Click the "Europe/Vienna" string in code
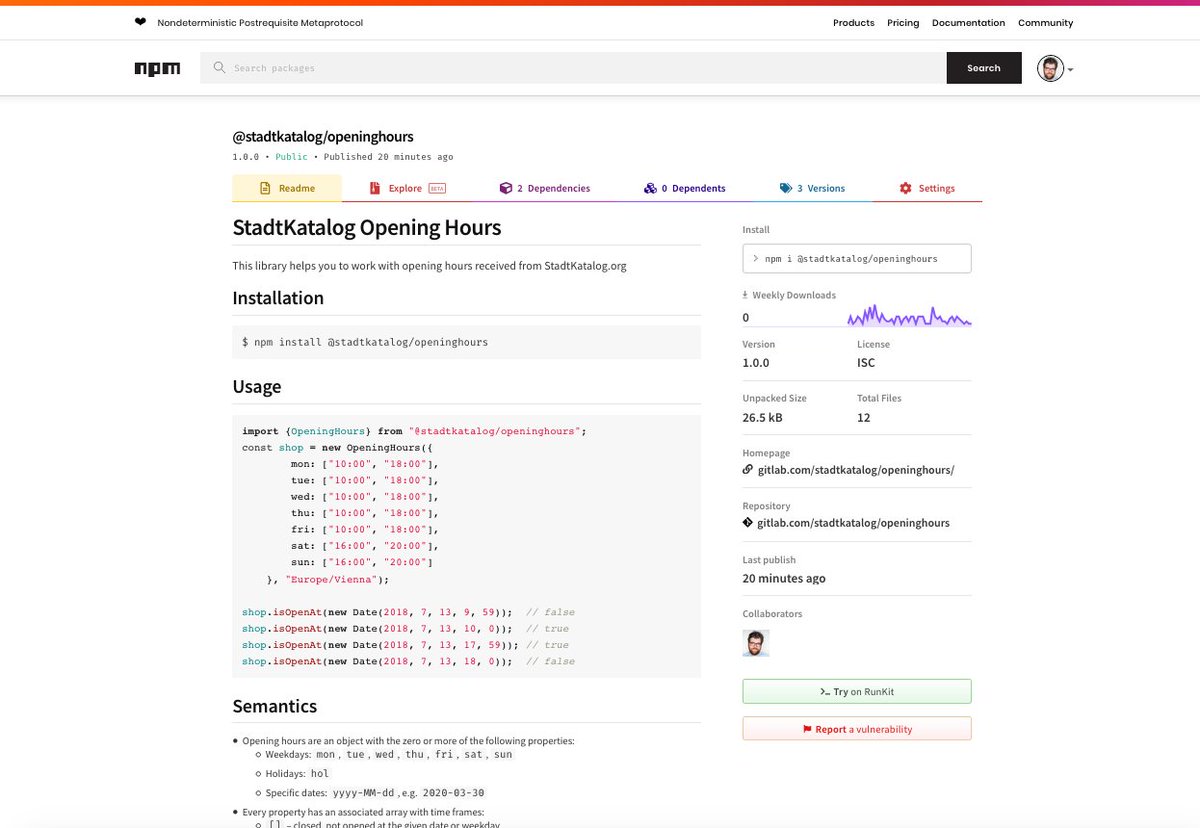 click(x=330, y=579)
